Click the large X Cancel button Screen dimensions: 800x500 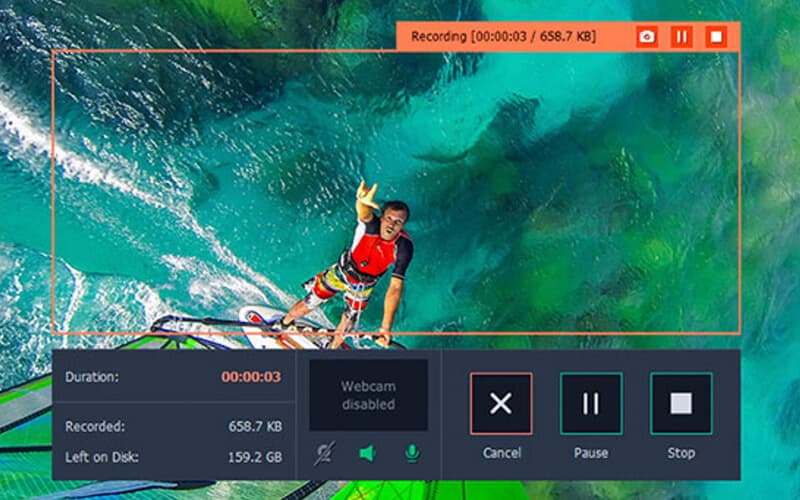pos(501,403)
